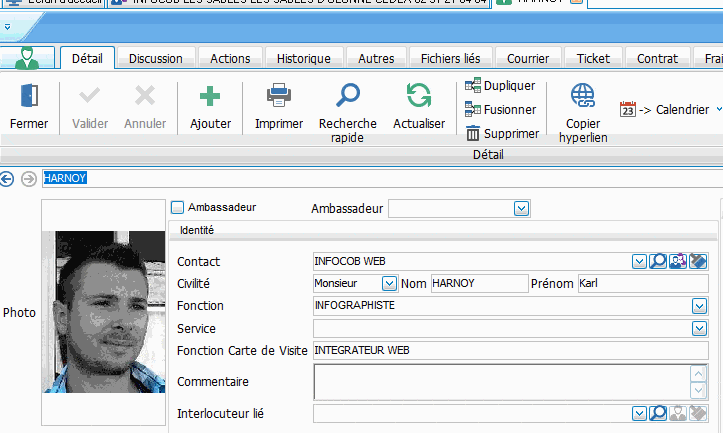This screenshot has width=723, height=433.
Task: Click into the Commentaire text field
Action: click(500, 381)
